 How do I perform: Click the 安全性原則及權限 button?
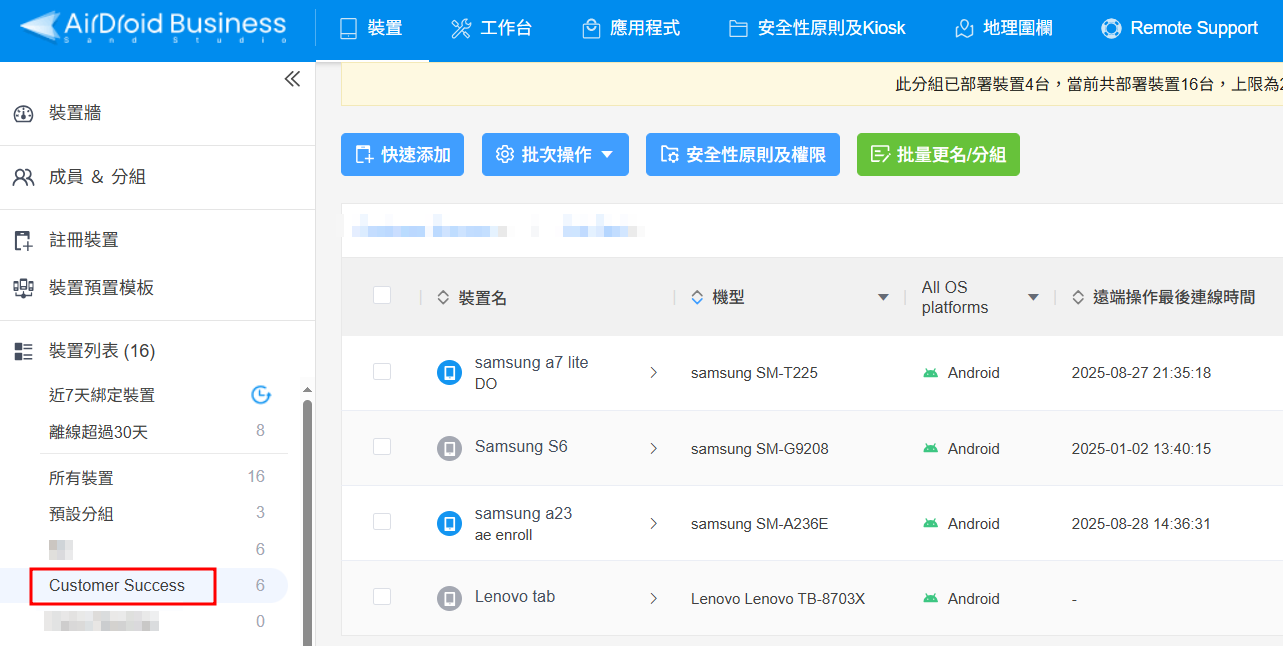pos(743,155)
